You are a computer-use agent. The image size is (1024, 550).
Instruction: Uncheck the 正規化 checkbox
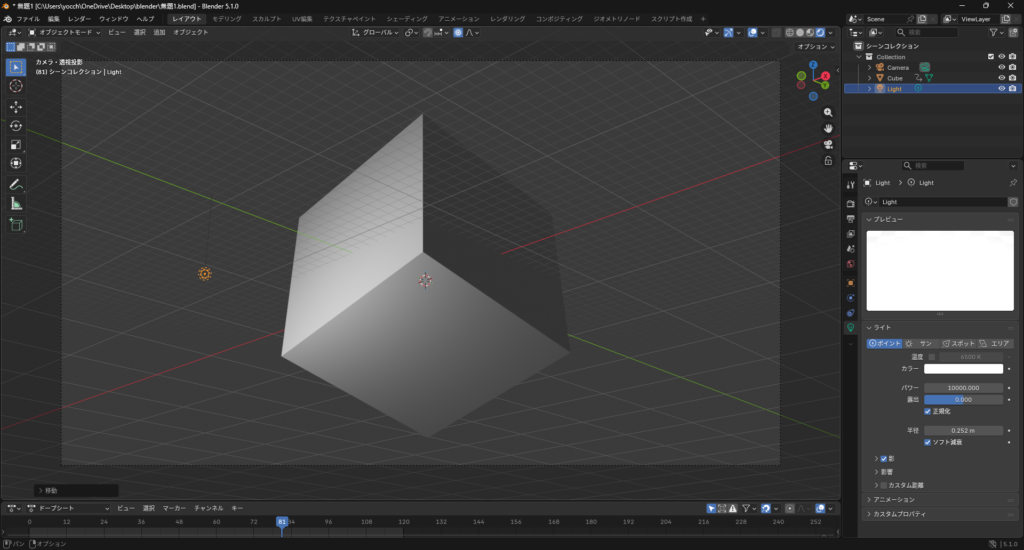click(928, 411)
